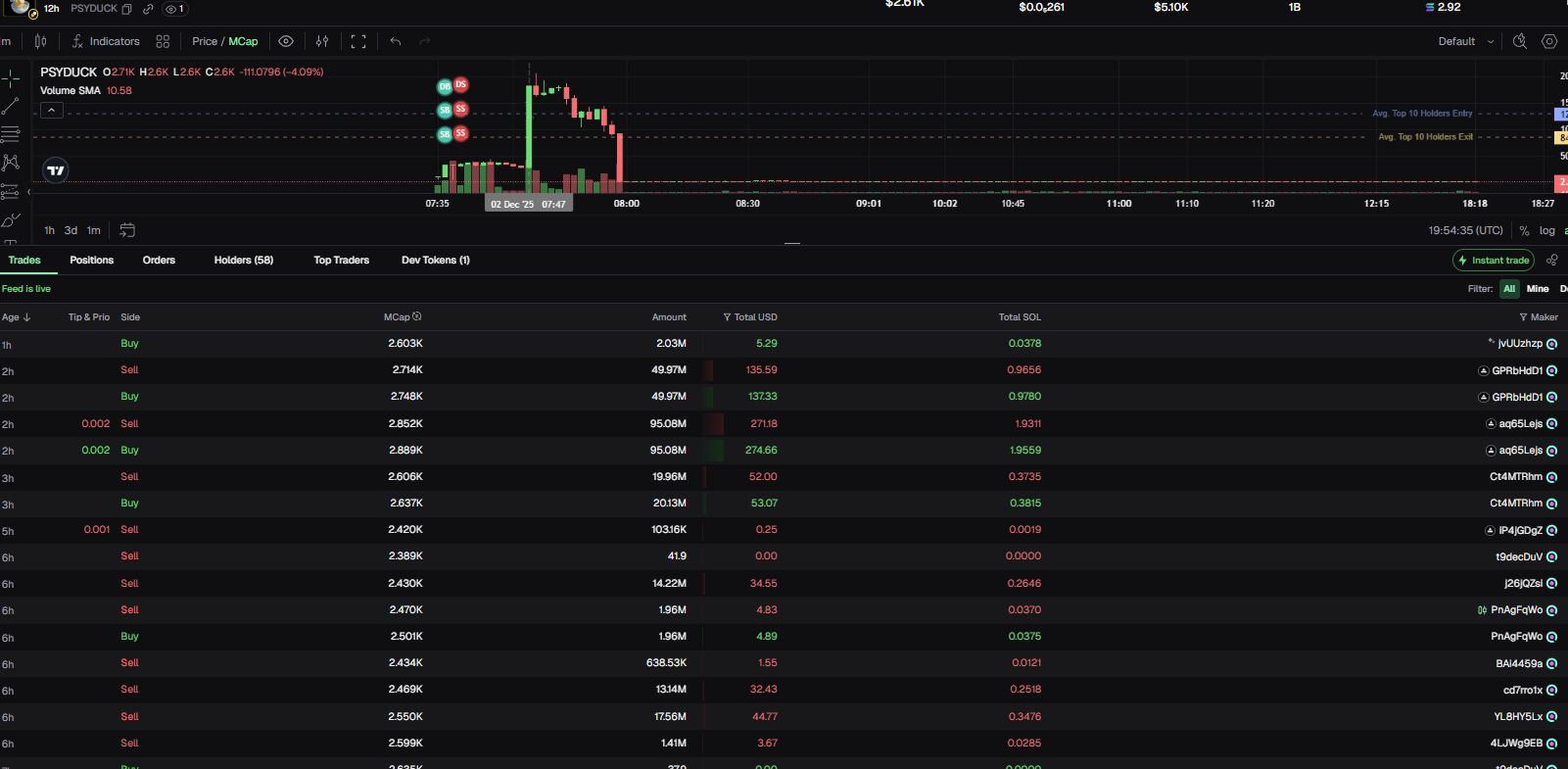Enter fullscreen chart mode
This screenshot has width=1568, height=769.
(x=358, y=41)
